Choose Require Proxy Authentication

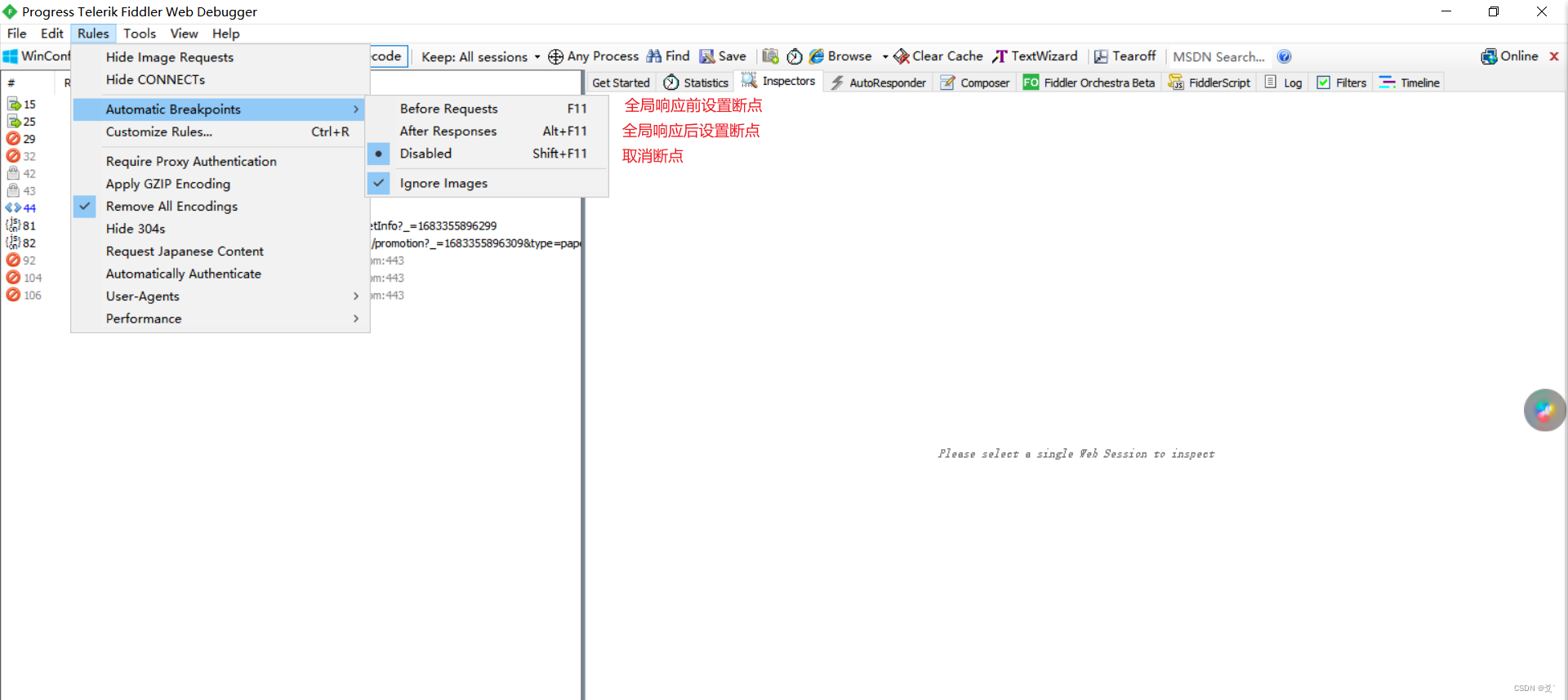tap(220, 162)
